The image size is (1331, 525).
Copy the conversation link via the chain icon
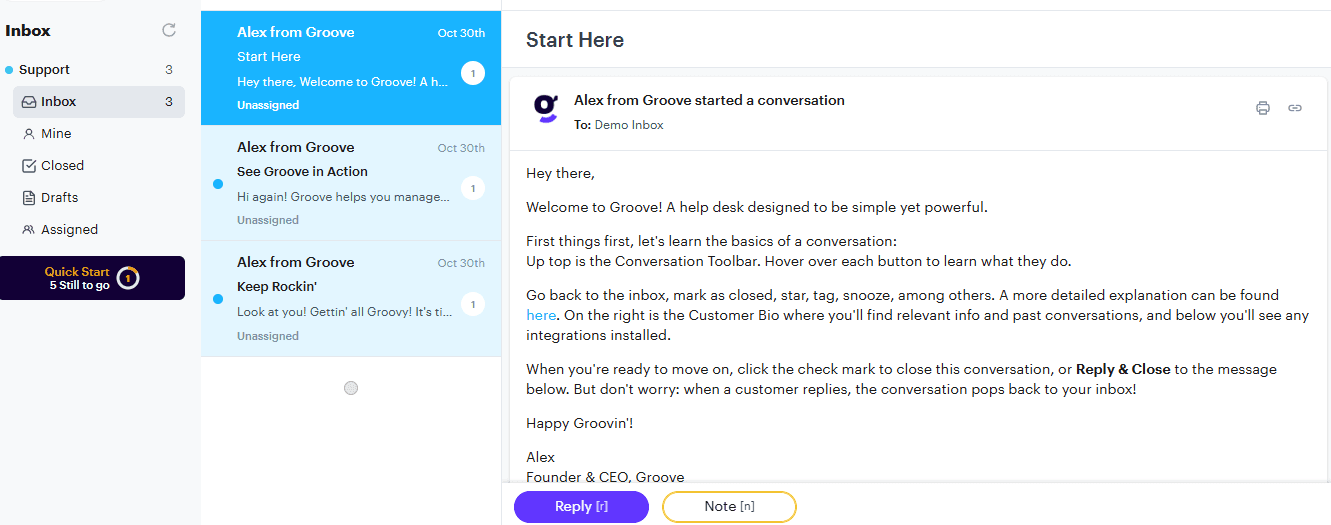[x=1295, y=108]
